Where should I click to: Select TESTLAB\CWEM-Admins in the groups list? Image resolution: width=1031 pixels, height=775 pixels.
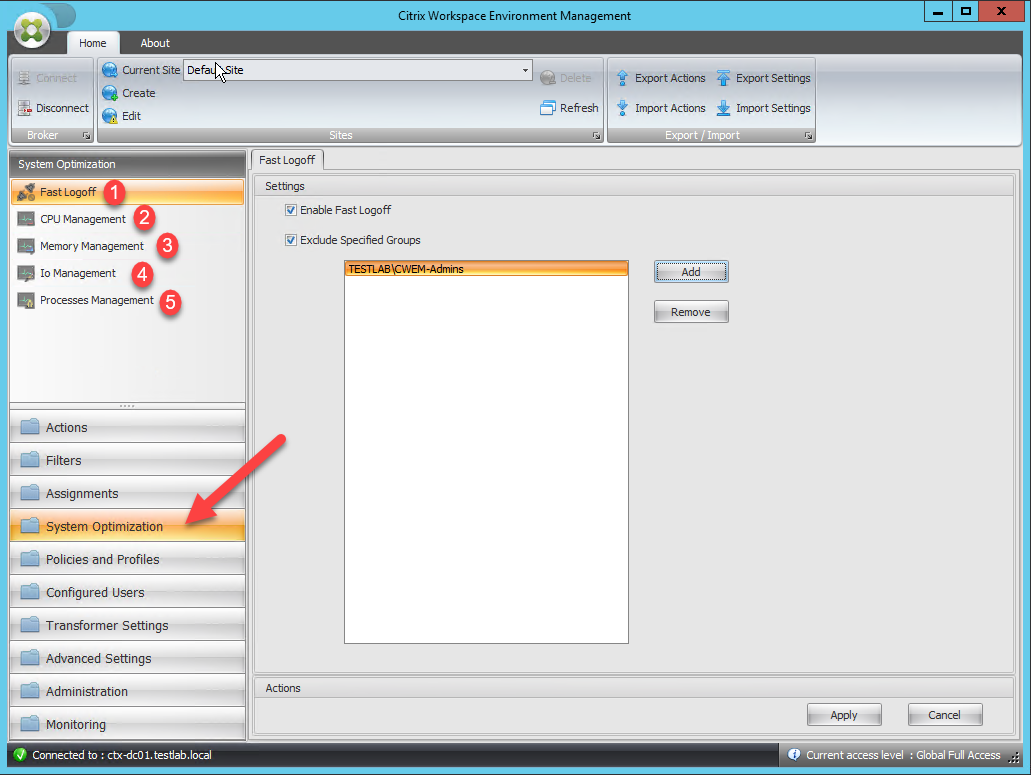pyautogui.click(x=486, y=269)
